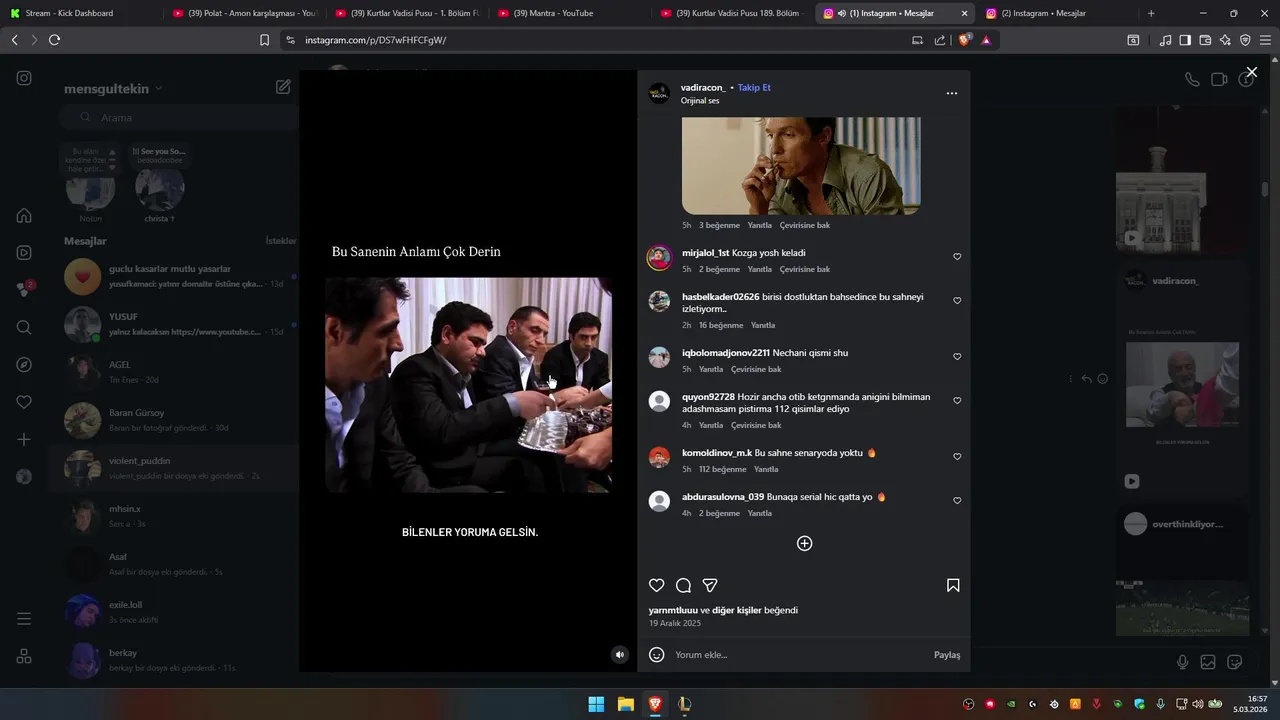Mute the video sound toggle
This screenshot has width=1280, height=720.
(x=620, y=655)
